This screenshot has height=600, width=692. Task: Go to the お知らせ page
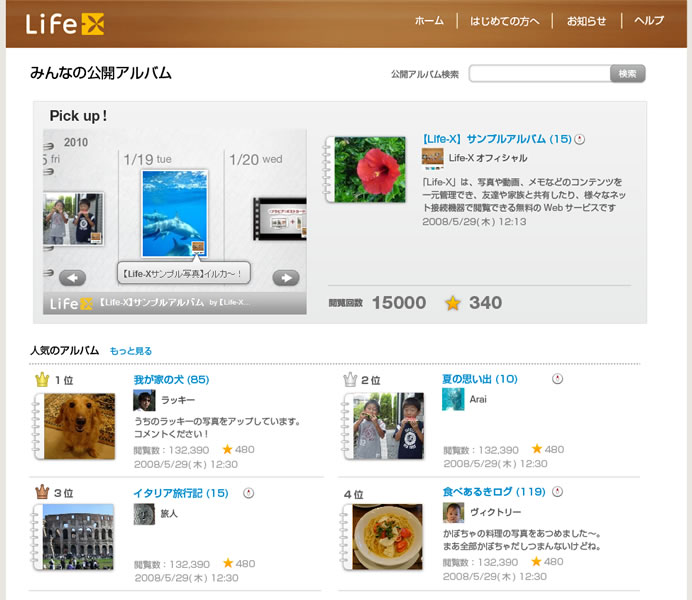pos(586,21)
